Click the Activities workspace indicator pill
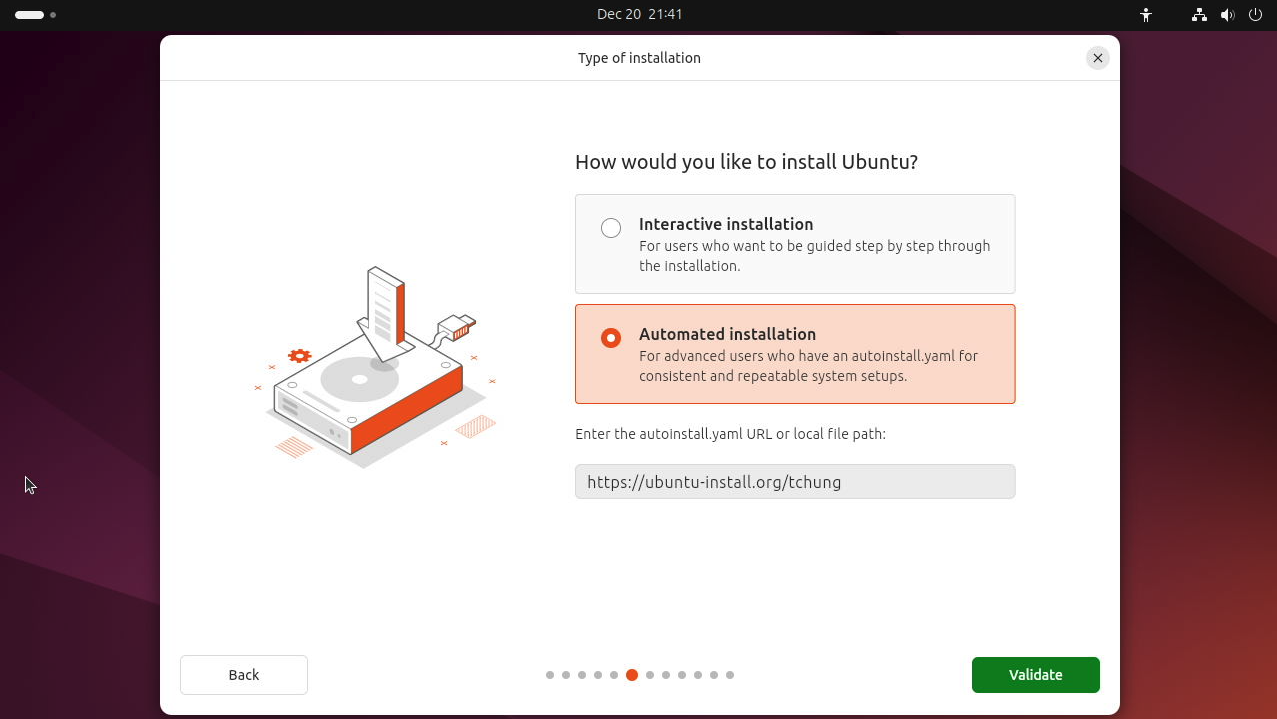The height and width of the screenshot is (719, 1277). 30,15
